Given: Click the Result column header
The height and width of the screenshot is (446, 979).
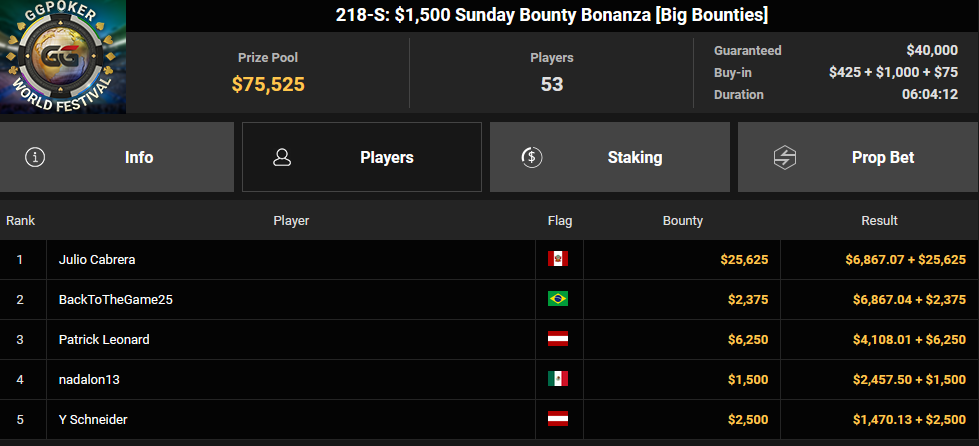Looking at the screenshot, I should point(879,221).
